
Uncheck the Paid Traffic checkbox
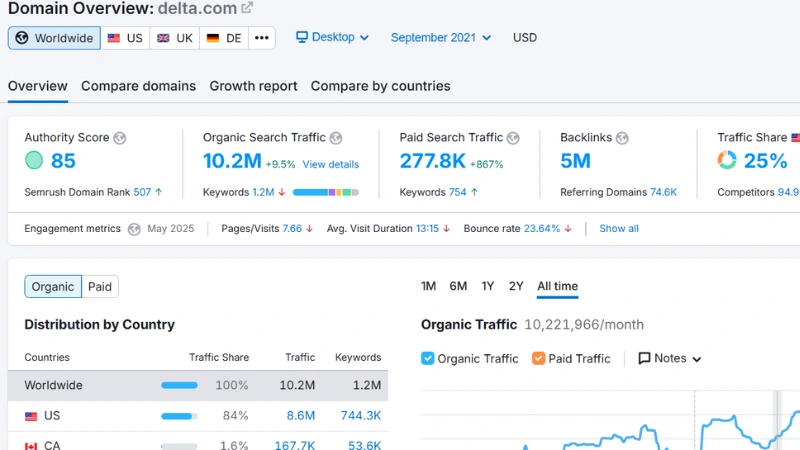(538, 359)
